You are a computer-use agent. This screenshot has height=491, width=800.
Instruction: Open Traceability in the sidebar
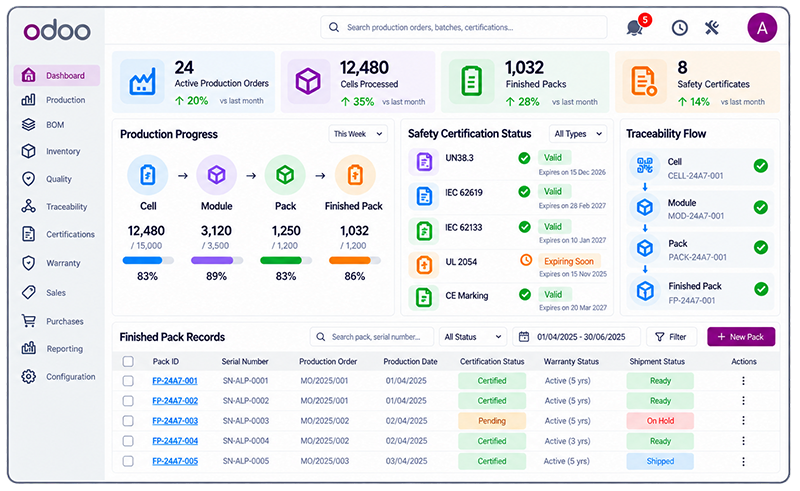click(57, 207)
